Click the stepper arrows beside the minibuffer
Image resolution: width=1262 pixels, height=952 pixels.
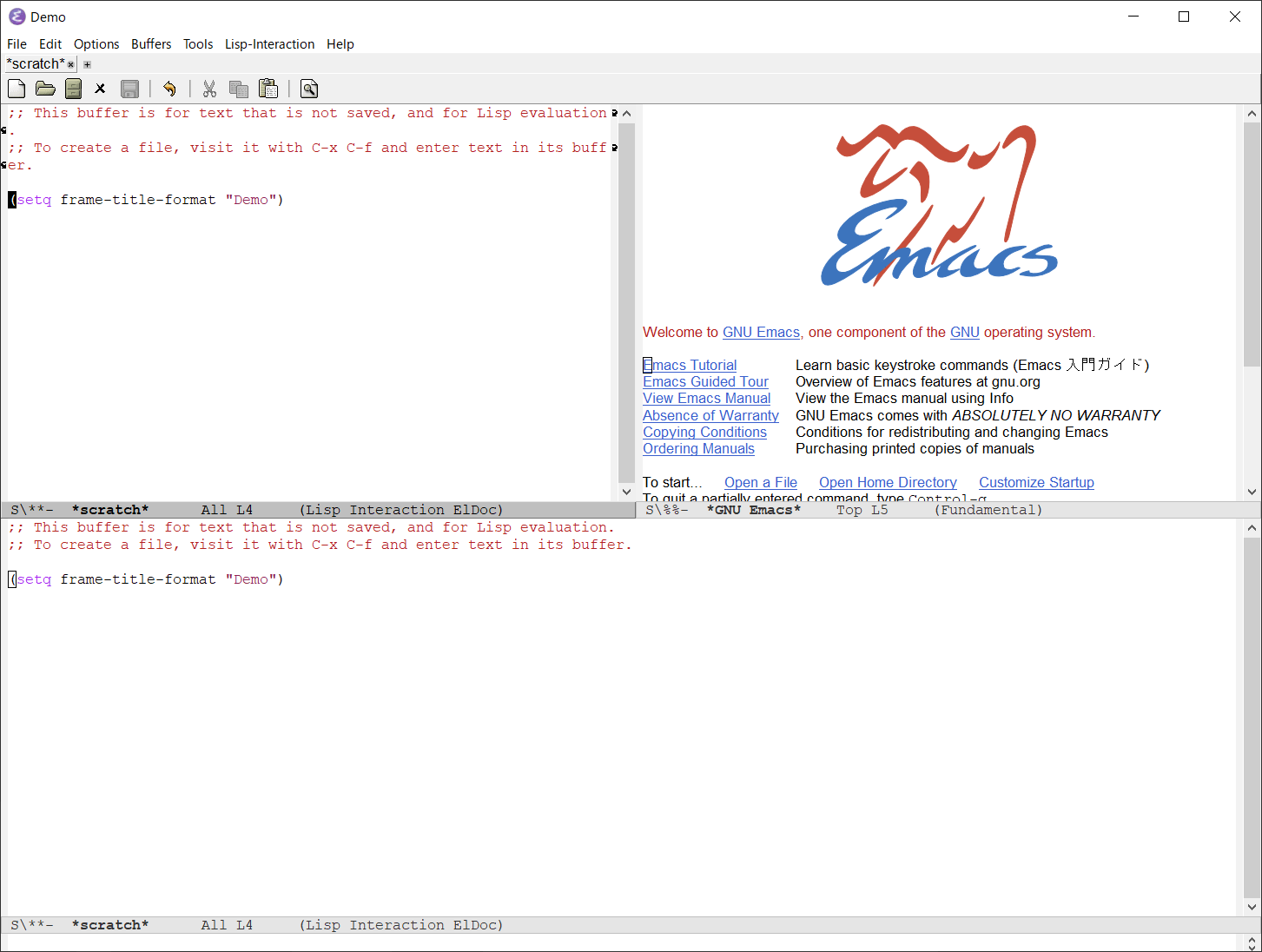tap(1252, 943)
